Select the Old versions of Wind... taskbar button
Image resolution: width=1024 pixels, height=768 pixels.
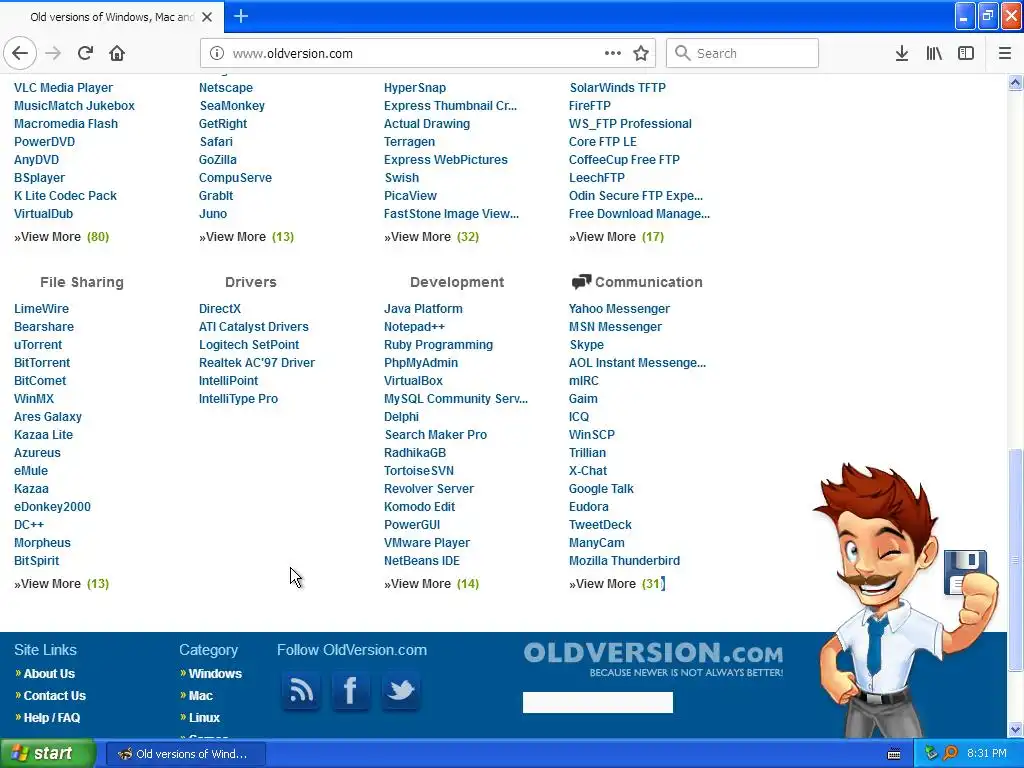(185, 754)
